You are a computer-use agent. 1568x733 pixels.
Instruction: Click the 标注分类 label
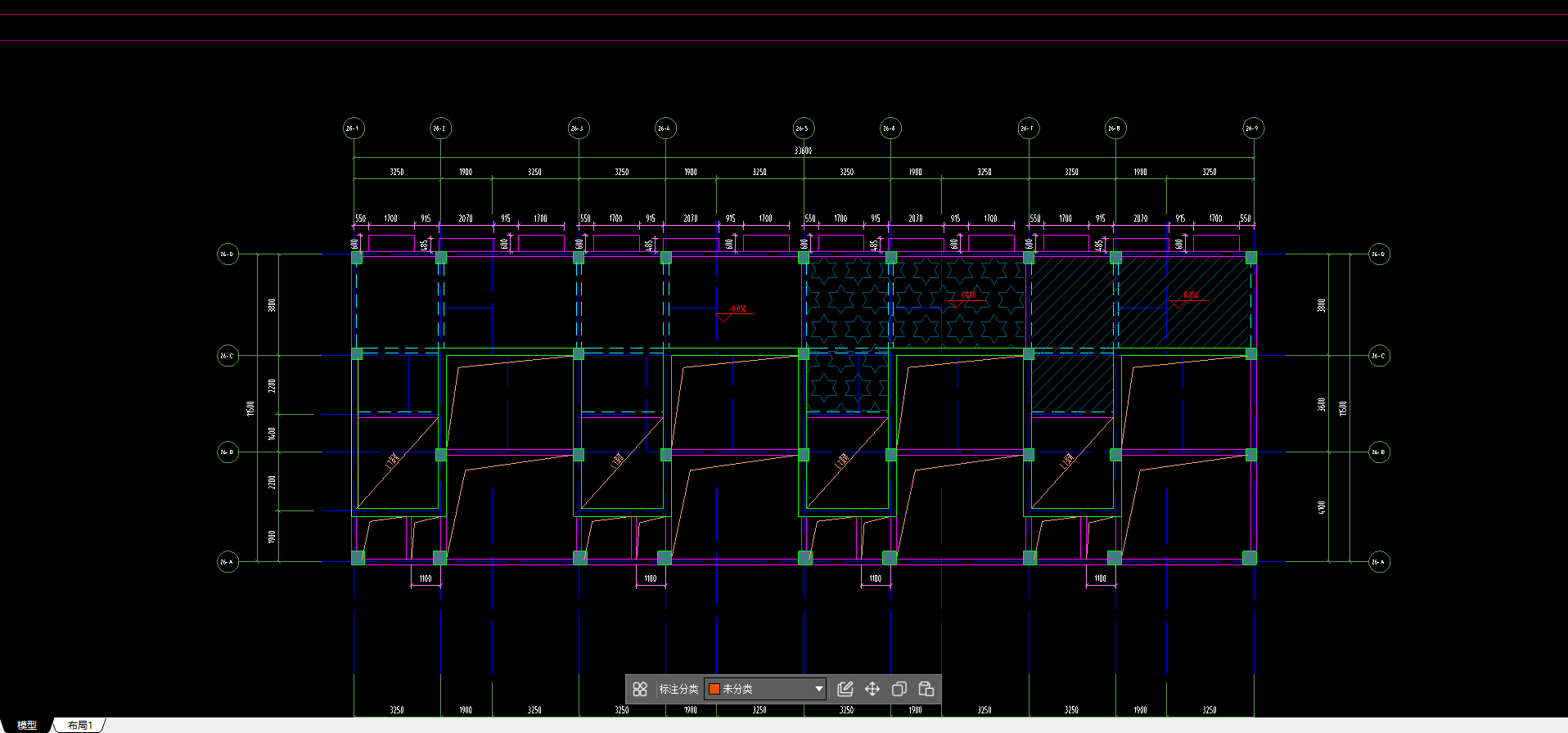(678, 689)
